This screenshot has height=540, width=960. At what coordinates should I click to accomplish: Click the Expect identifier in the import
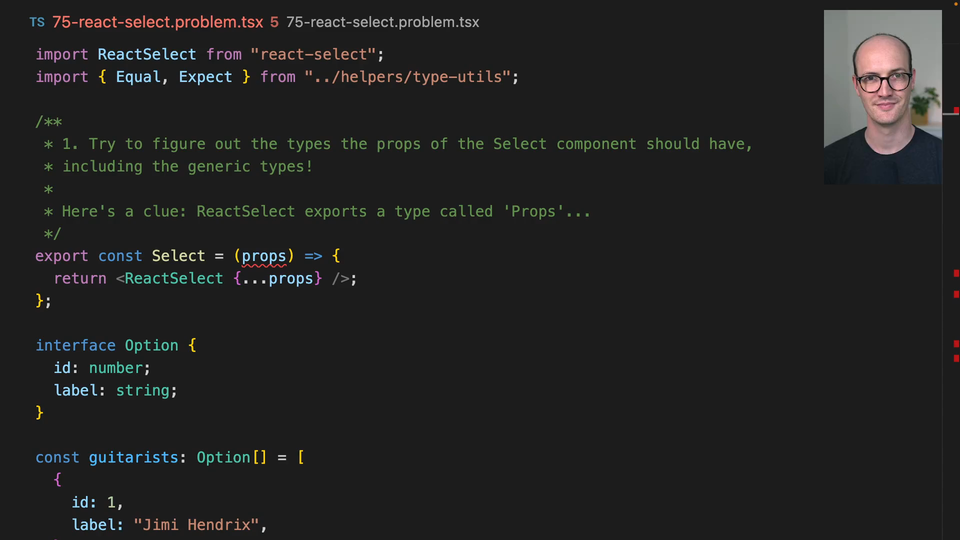tap(205, 77)
